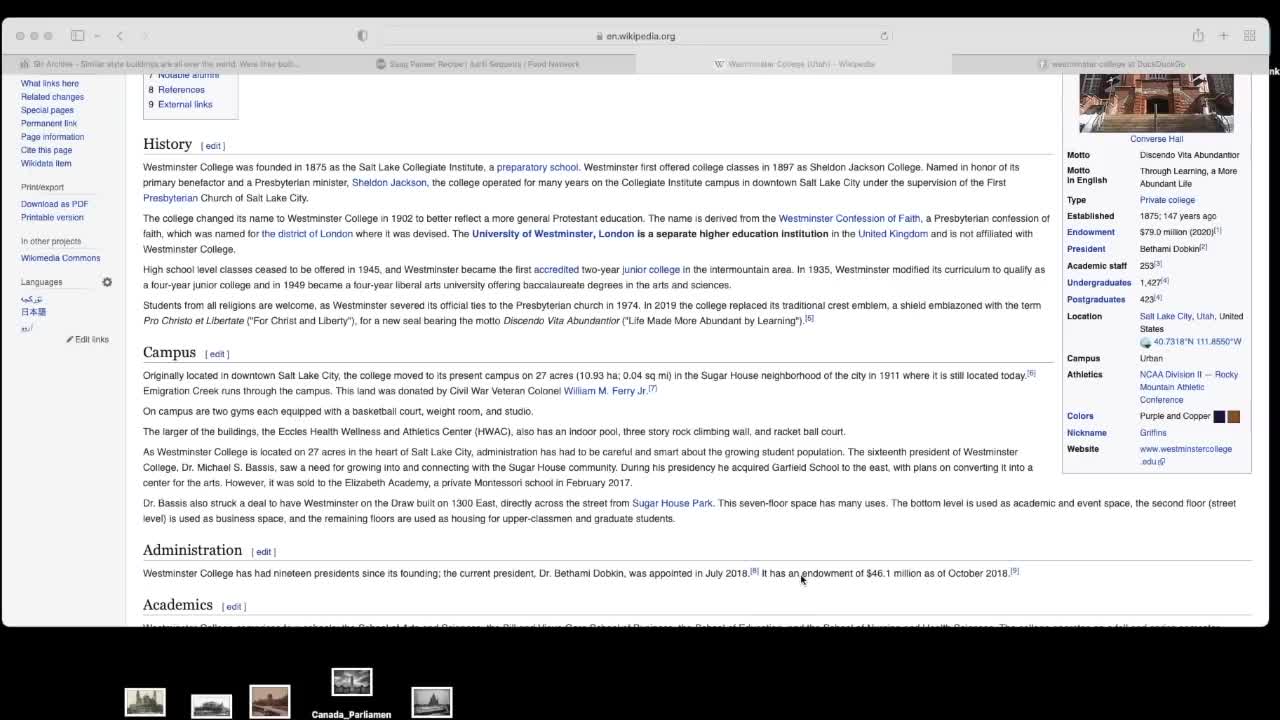Switch to the DuckDuckGo search tab
This screenshot has width=1280, height=720.
pyautogui.click(x=1110, y=64)
